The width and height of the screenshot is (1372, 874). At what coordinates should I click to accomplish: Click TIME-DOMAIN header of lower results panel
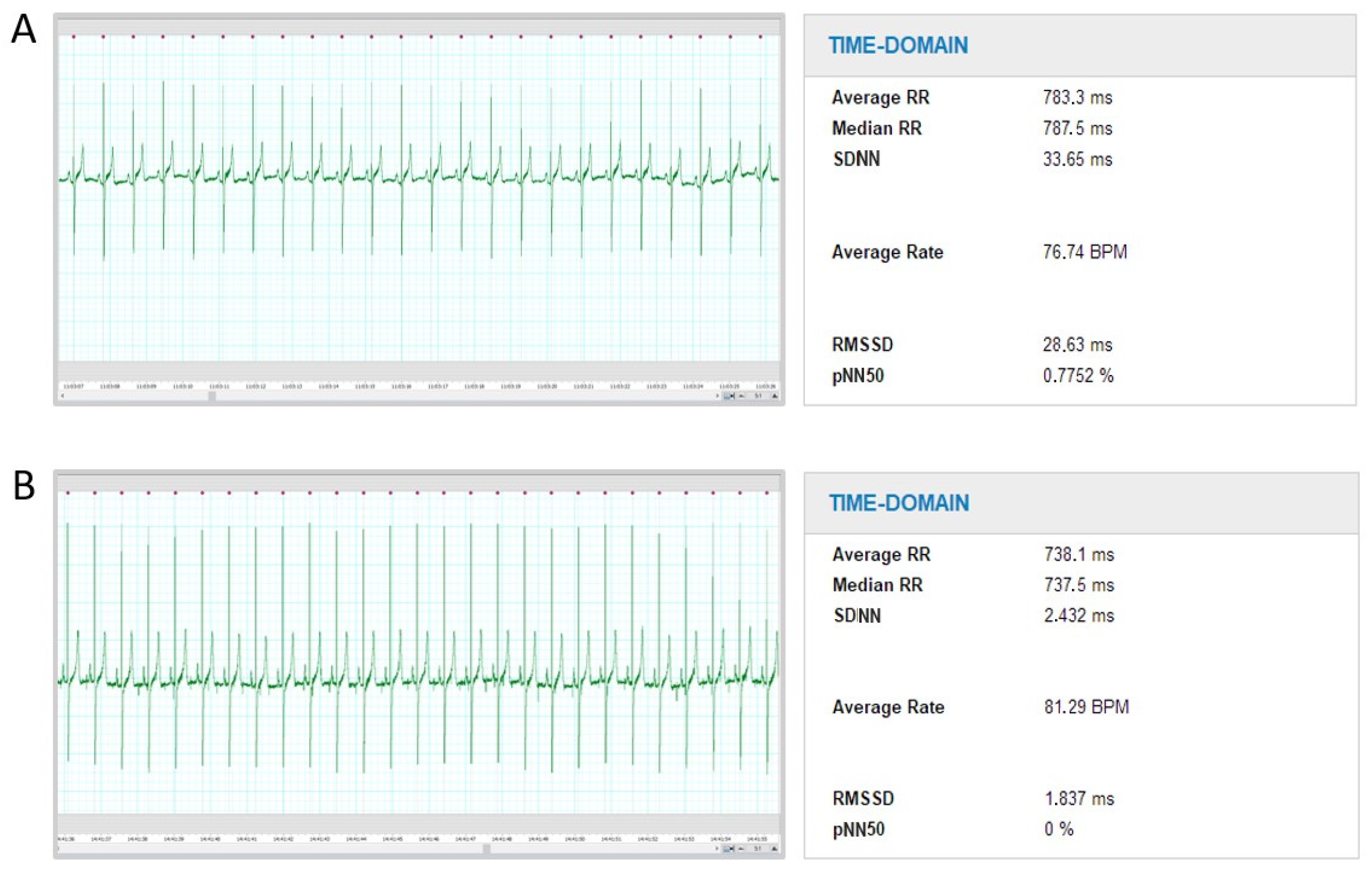[898, 503]
